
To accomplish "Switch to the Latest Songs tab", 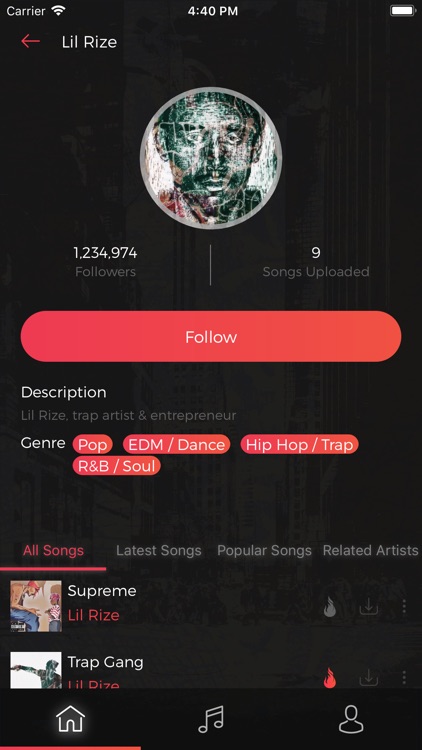I will (158, 551).
